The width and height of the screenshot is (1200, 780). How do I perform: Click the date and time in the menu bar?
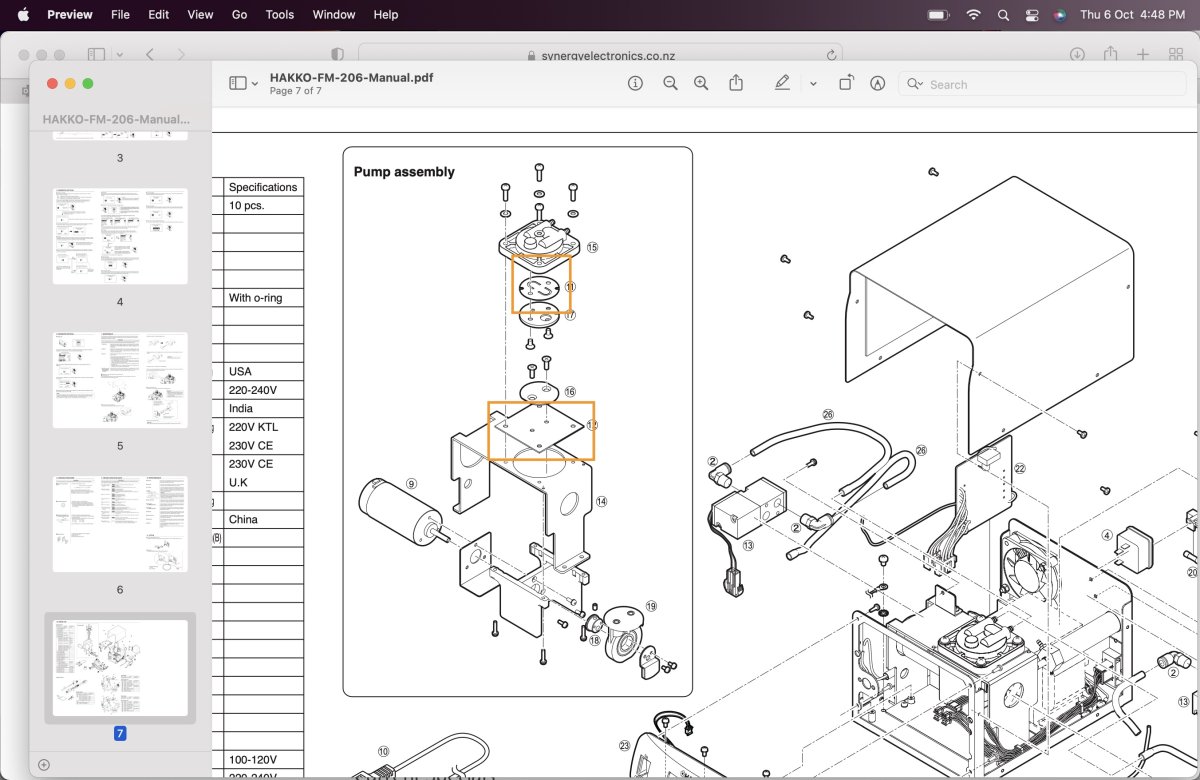pyautogui.click(x=1133, y=14)
